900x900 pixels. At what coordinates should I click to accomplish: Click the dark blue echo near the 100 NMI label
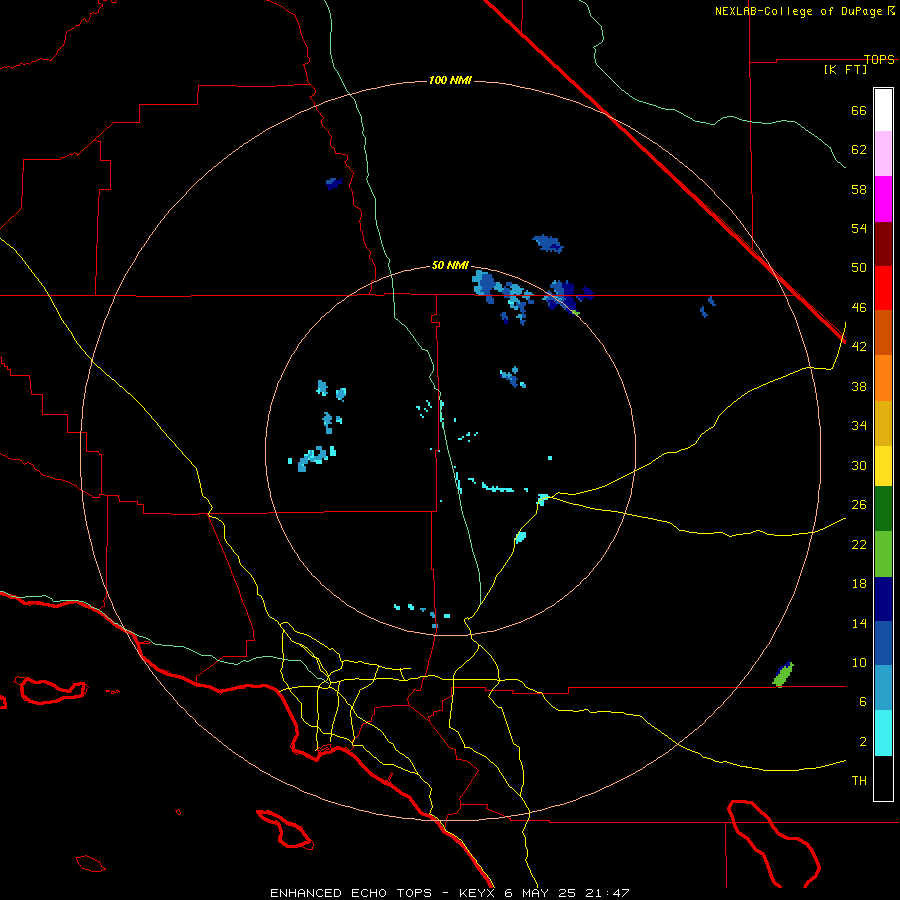[x=333, y=183]
